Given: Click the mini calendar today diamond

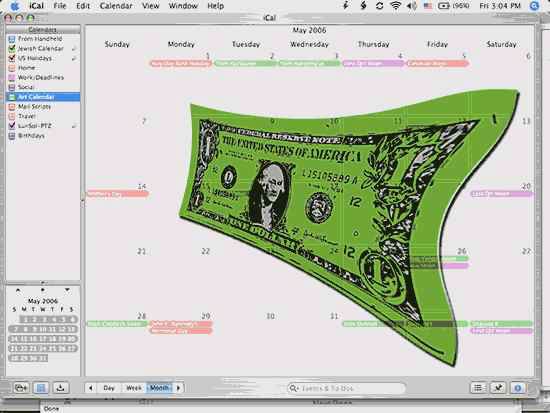Looking at the screenshot, I should (42, 290).
